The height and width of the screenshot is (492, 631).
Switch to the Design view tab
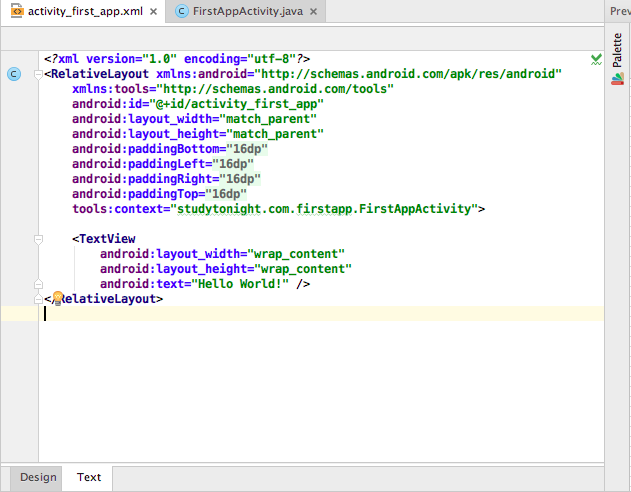[x=38, y=477]
